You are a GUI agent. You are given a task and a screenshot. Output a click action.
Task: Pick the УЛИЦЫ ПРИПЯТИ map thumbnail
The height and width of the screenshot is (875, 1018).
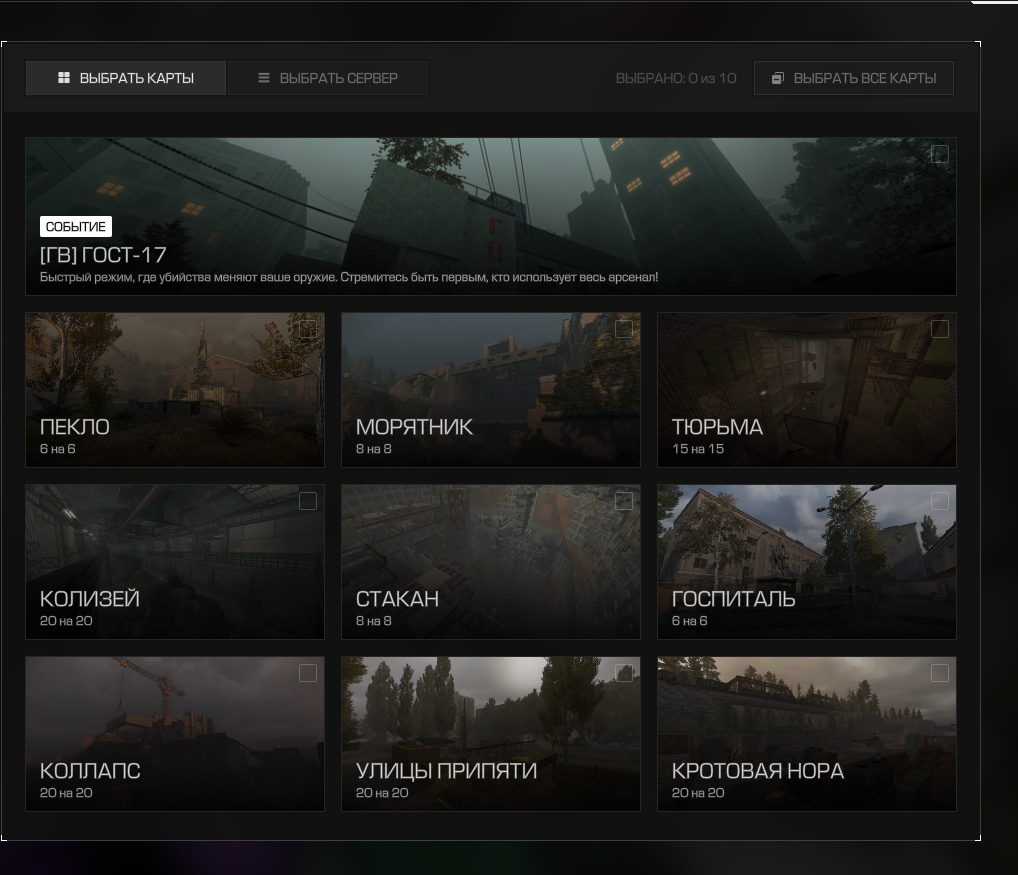coord(491,733)
